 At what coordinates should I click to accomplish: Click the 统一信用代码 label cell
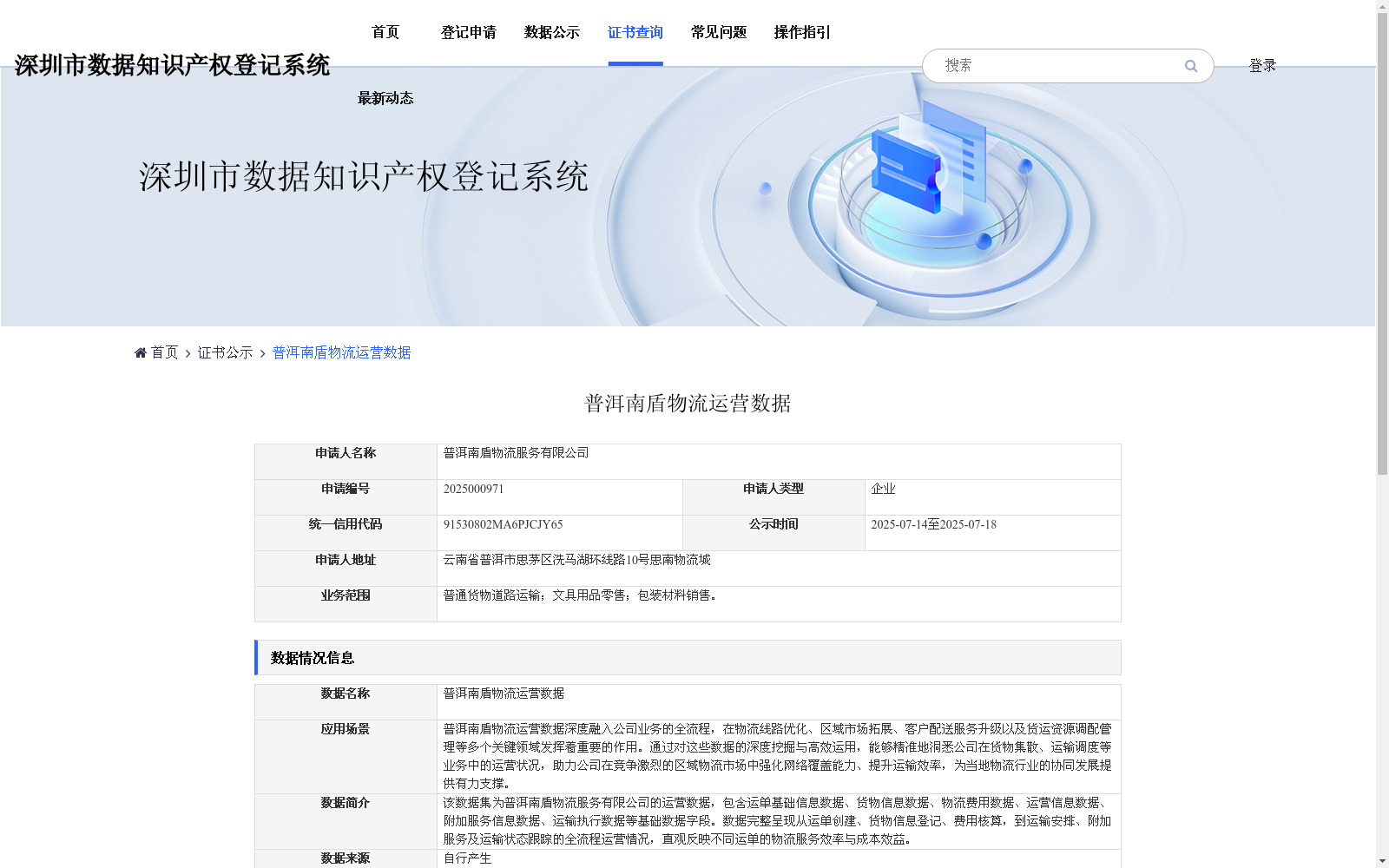(x=346, y=533)
